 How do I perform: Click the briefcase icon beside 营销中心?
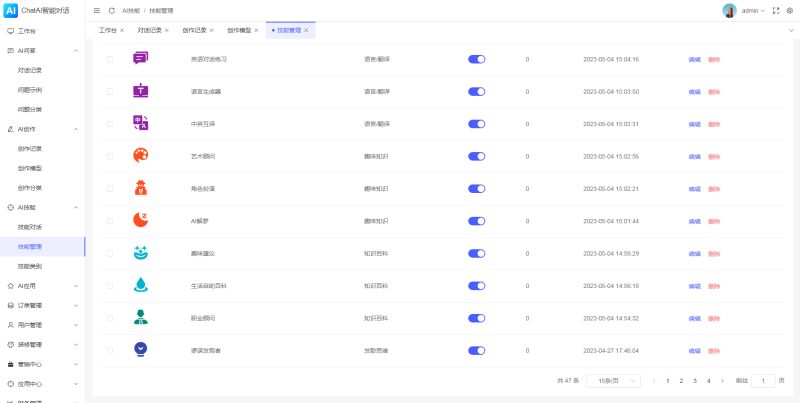[x=10, y=364]
